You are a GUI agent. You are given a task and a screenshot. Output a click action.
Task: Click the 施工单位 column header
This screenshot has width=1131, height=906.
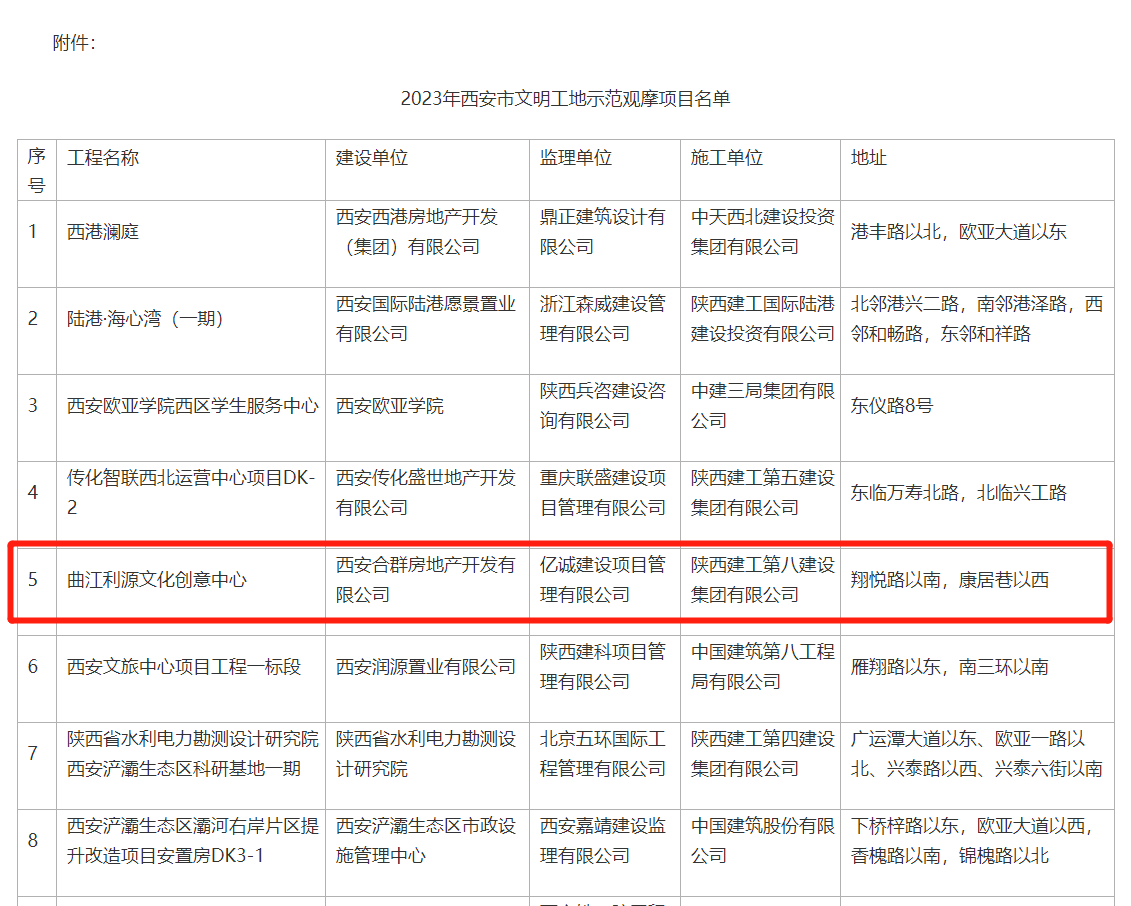point(727,158)
